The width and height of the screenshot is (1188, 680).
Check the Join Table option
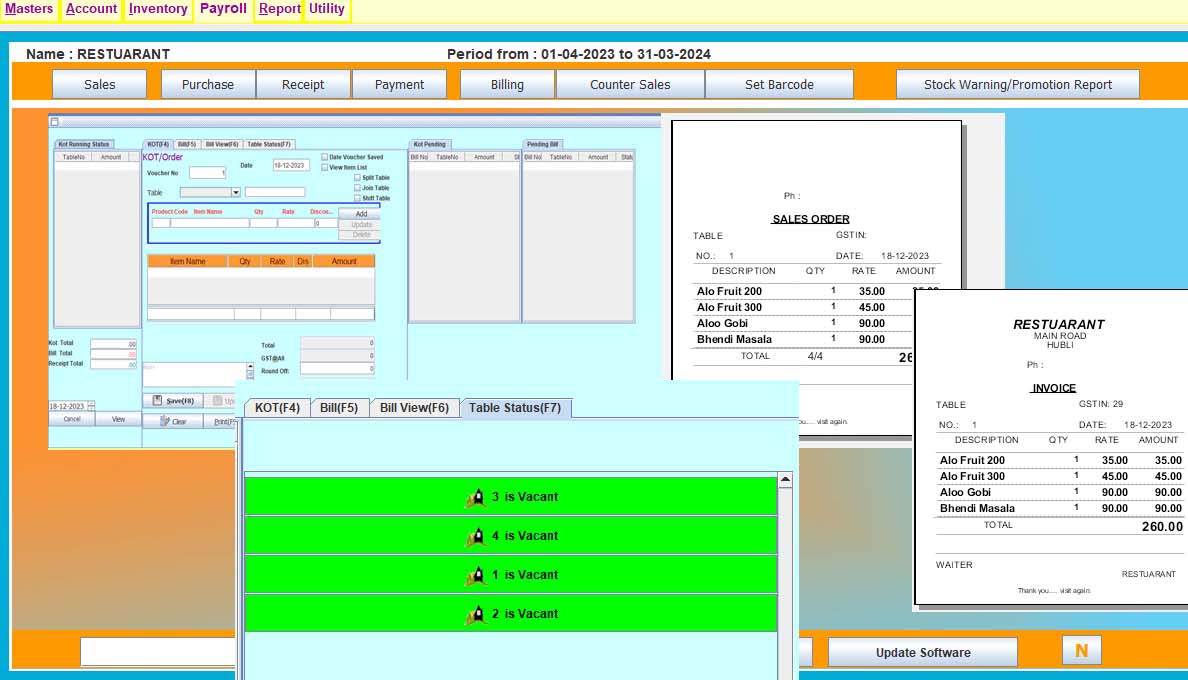point(357,188)
